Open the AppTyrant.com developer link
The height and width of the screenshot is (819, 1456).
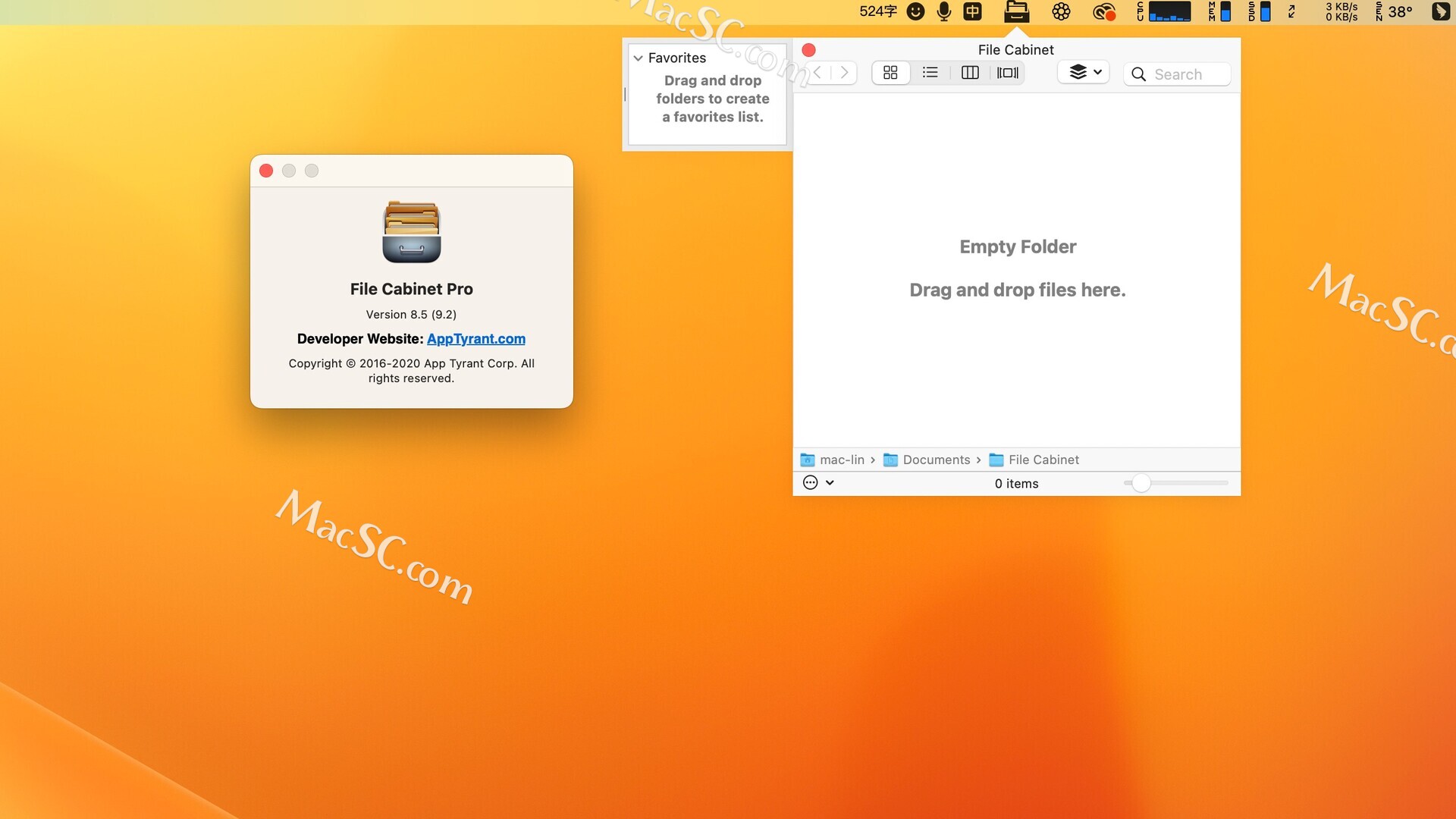[476, 339]
